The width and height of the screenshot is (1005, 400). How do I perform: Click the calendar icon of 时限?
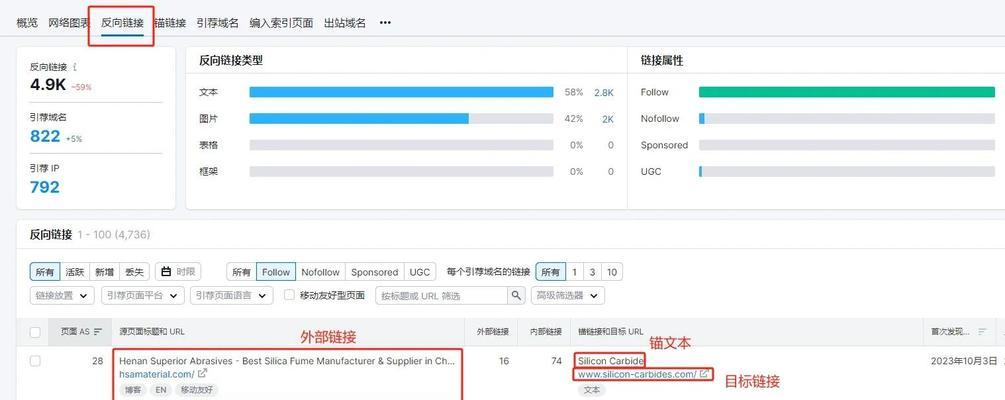[x=166, y=272]
